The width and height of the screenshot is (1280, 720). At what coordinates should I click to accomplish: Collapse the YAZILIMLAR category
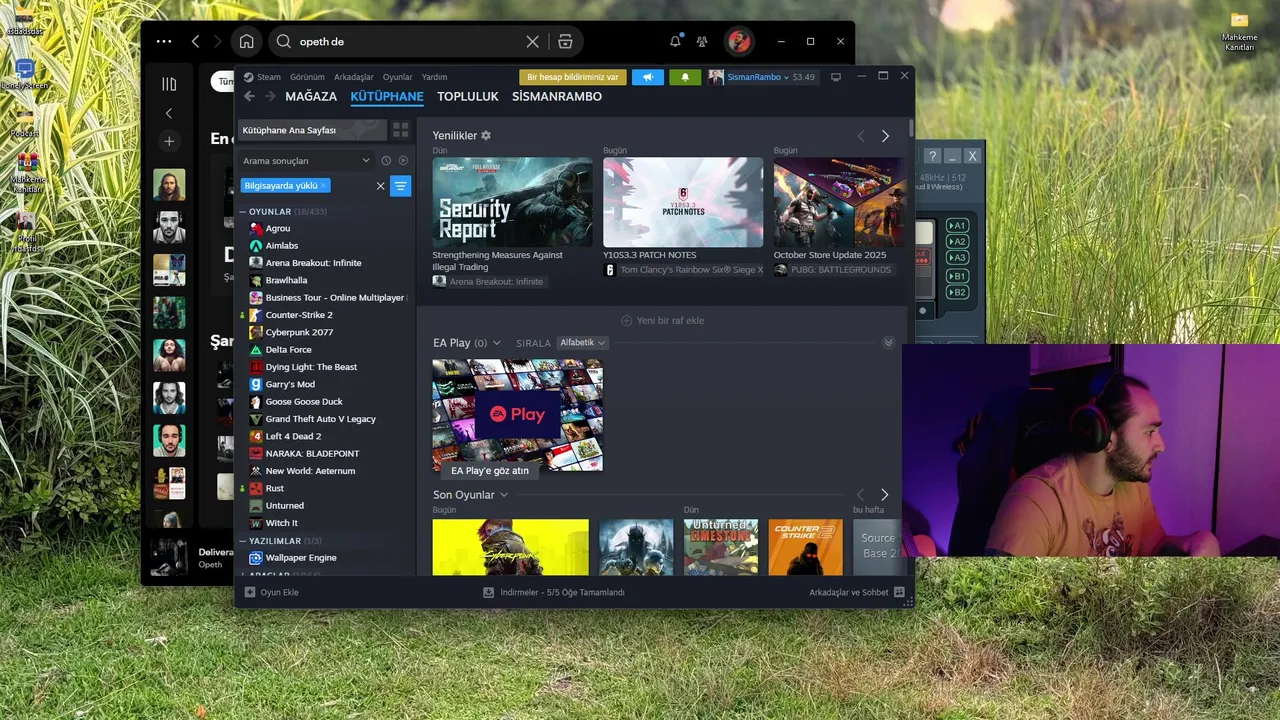[242, 541]
